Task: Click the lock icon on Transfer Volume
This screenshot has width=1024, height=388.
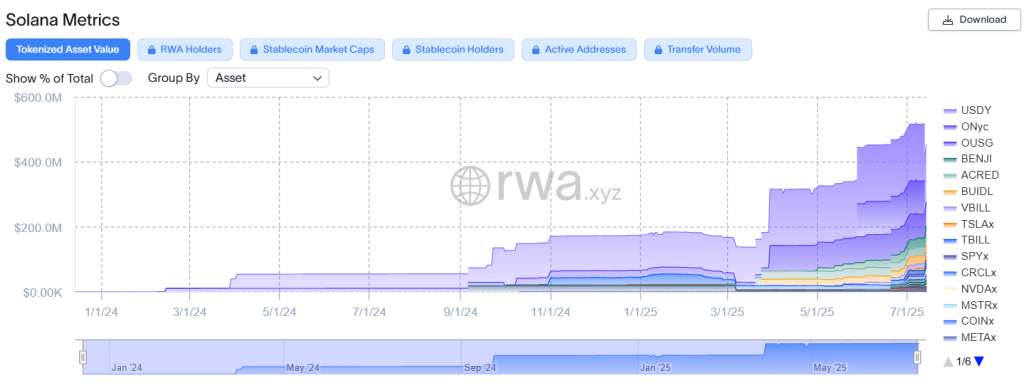Action: pos(658,50)
